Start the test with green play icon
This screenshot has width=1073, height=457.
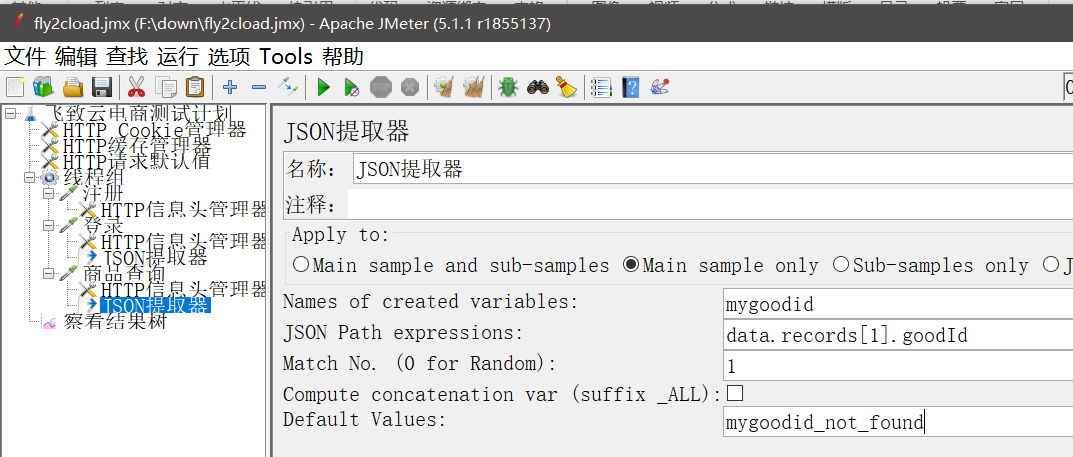(324, 87)
